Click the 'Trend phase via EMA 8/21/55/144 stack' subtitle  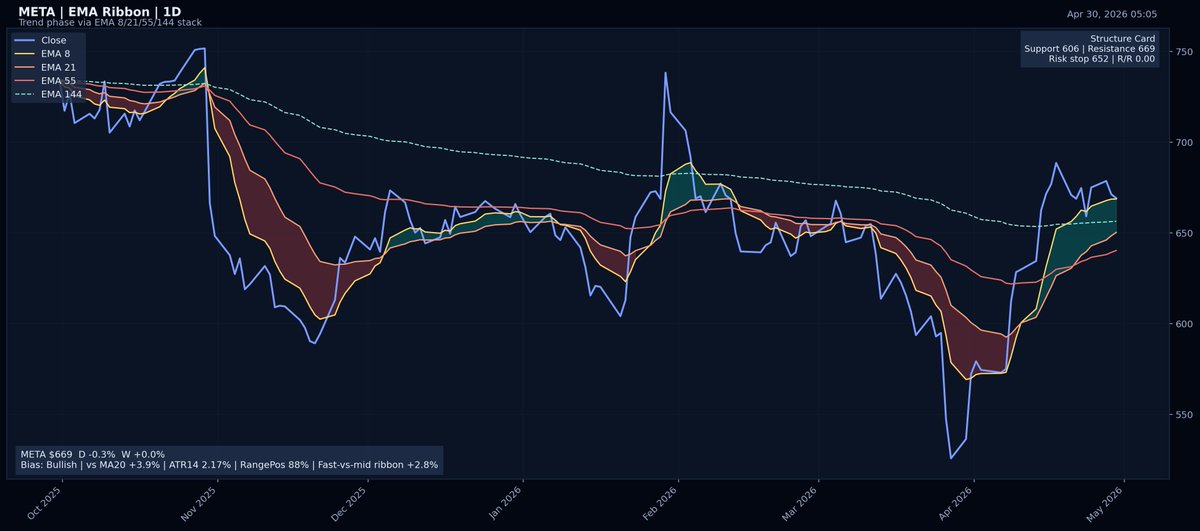[x=108, y=21]
